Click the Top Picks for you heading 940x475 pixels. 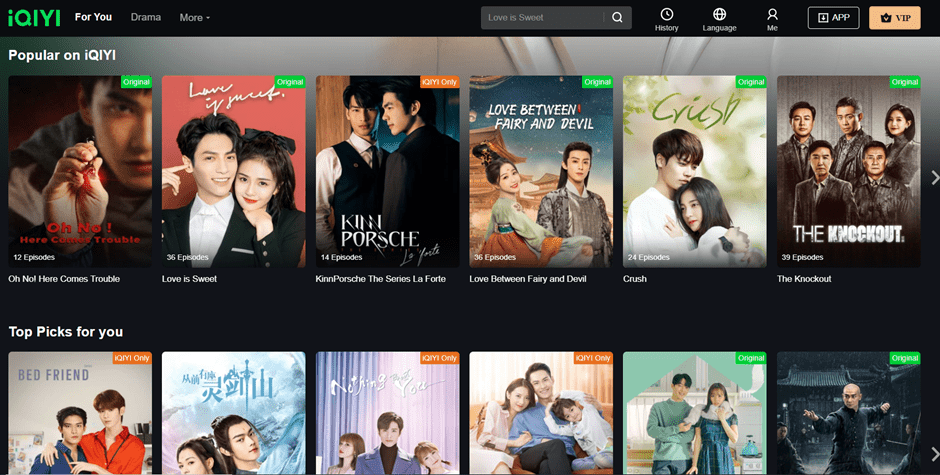65,332
